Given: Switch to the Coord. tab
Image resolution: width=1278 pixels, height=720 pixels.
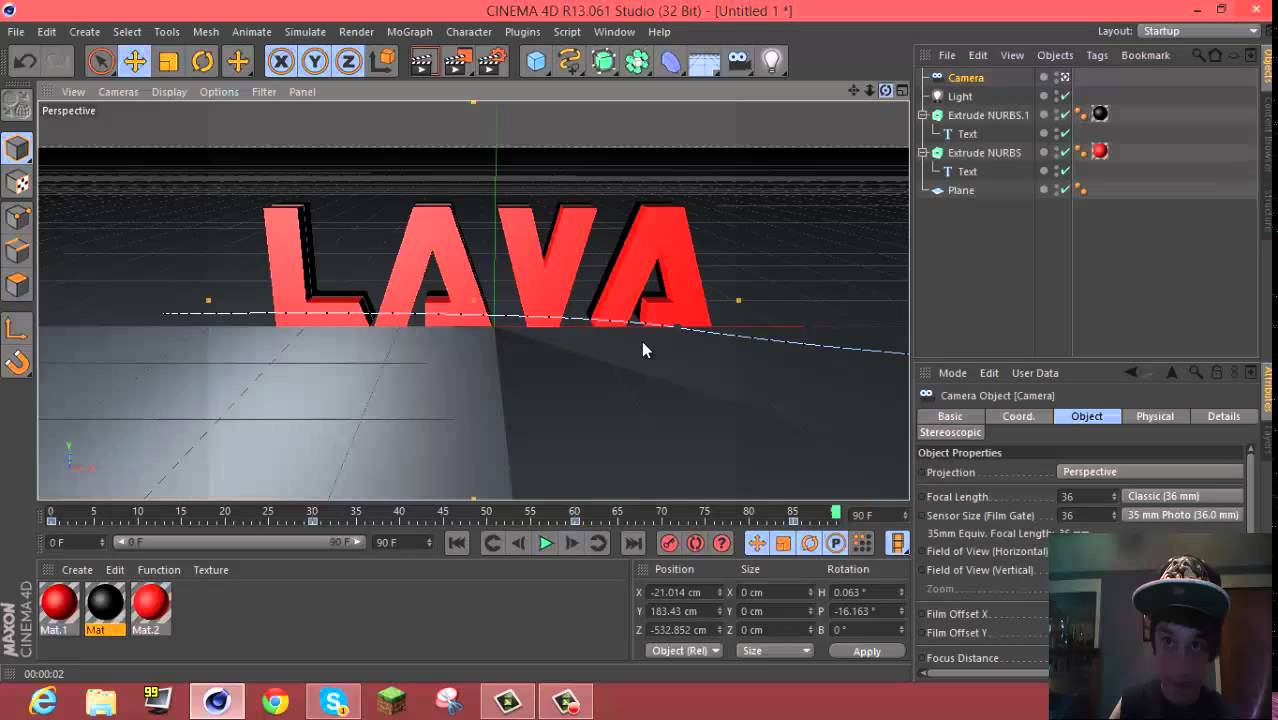Looking at the screenshot, I should coord(1018,416).
